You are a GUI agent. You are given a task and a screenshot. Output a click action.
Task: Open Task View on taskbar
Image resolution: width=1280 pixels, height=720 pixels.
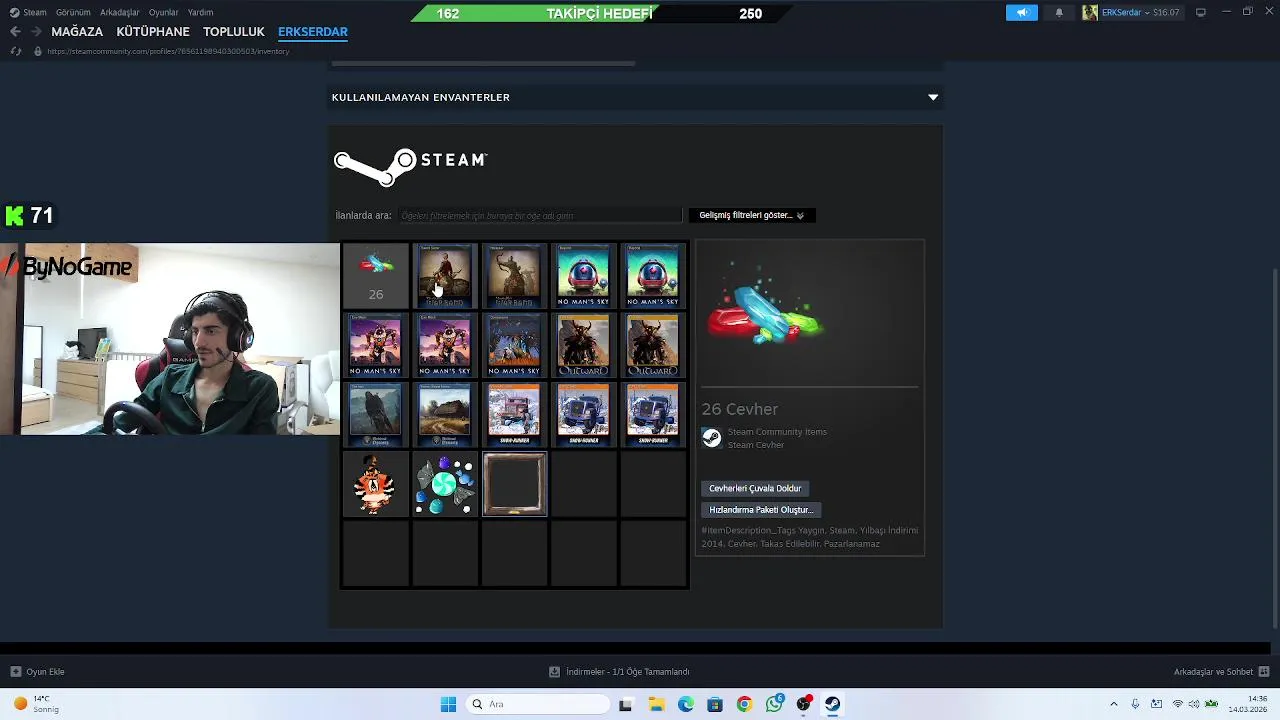click(626, 704)
